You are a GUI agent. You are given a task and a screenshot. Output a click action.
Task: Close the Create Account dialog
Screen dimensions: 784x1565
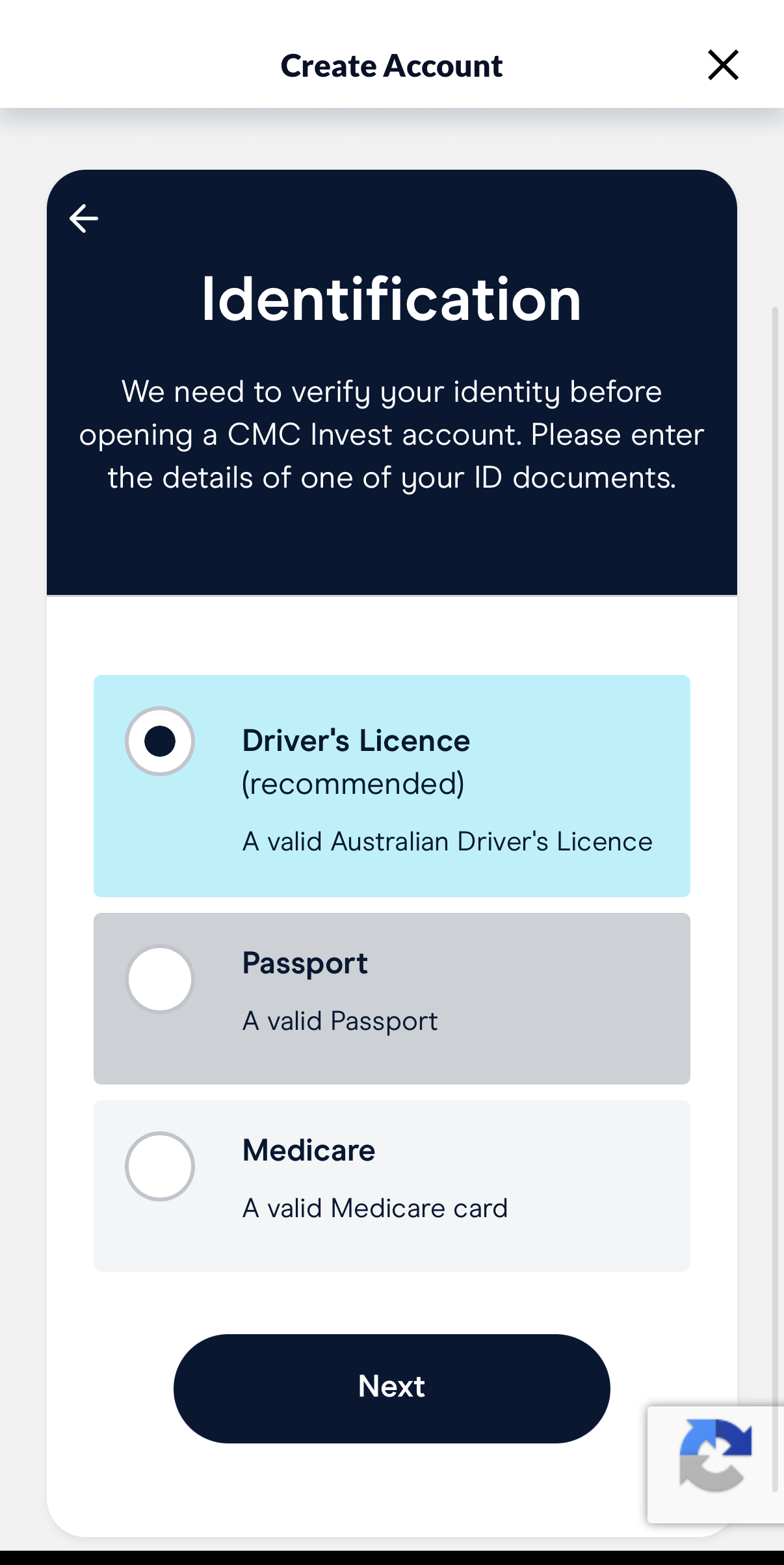pos(723,65)
